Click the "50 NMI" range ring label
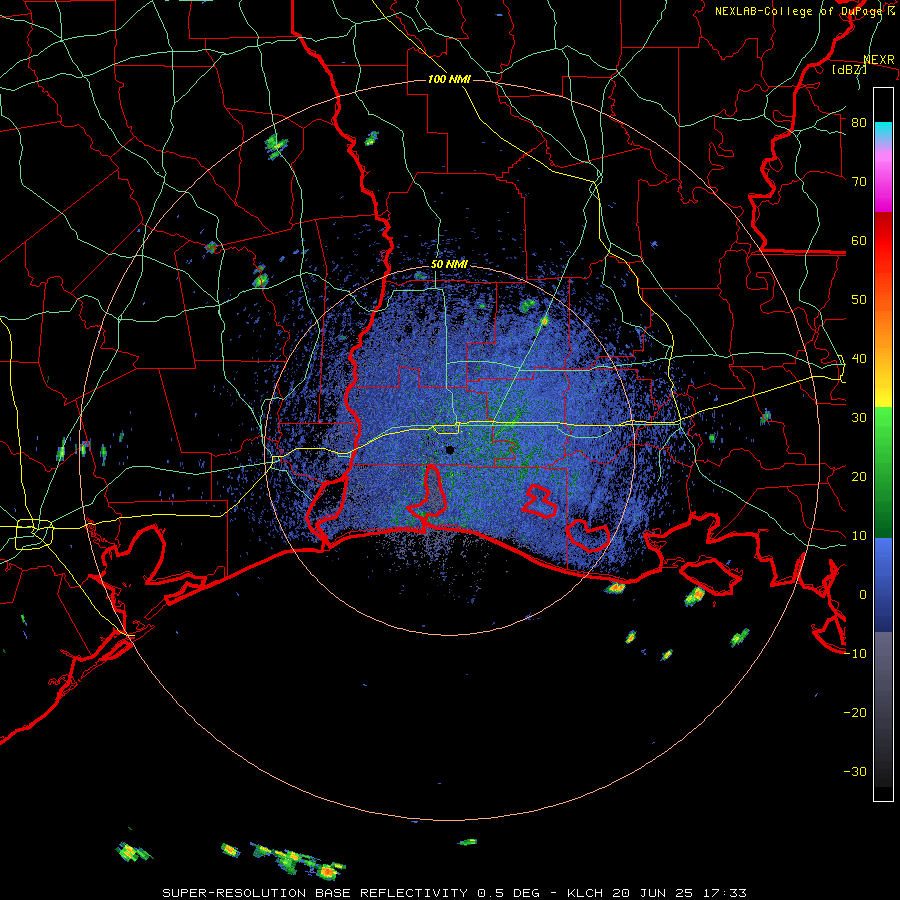The width and height of the screenshot is (900, 900). click(x=449, y=265)
